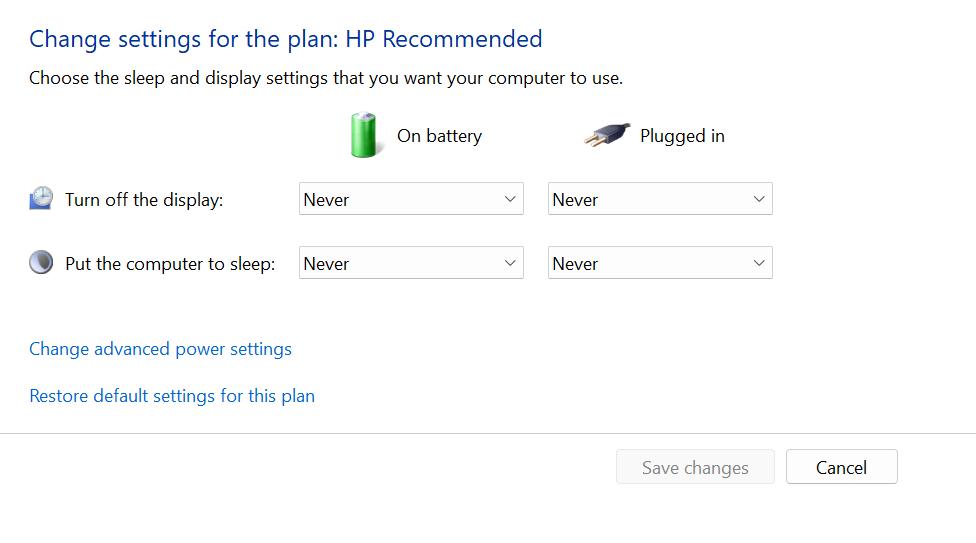The width and height of the screenshot is (976, 543).
Task: Click the green battery icon
Action: tap(365, 135)
